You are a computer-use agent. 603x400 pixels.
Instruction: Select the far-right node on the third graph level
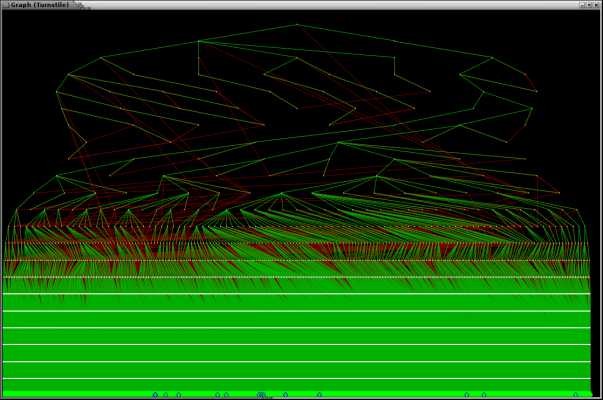pyautogui.click(x=491, y=58)
